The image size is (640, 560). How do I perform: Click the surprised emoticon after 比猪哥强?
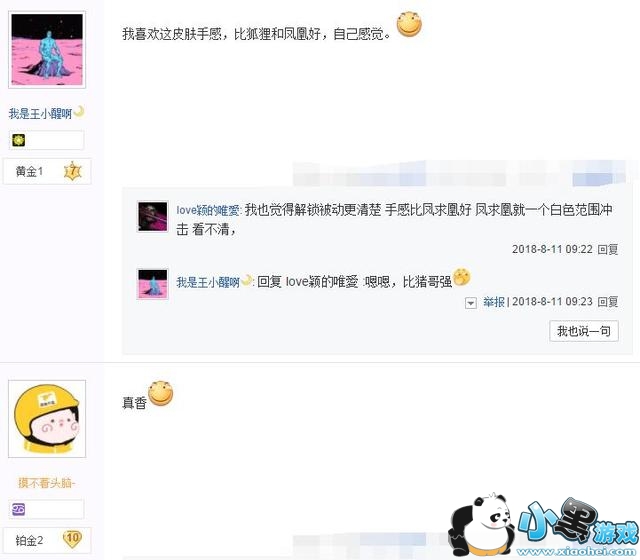click(x=461, y=277)
